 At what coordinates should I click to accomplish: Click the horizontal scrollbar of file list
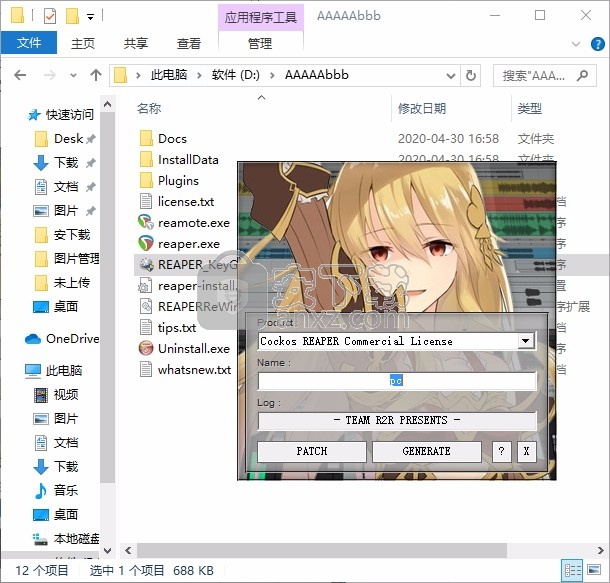coord(322,550)
